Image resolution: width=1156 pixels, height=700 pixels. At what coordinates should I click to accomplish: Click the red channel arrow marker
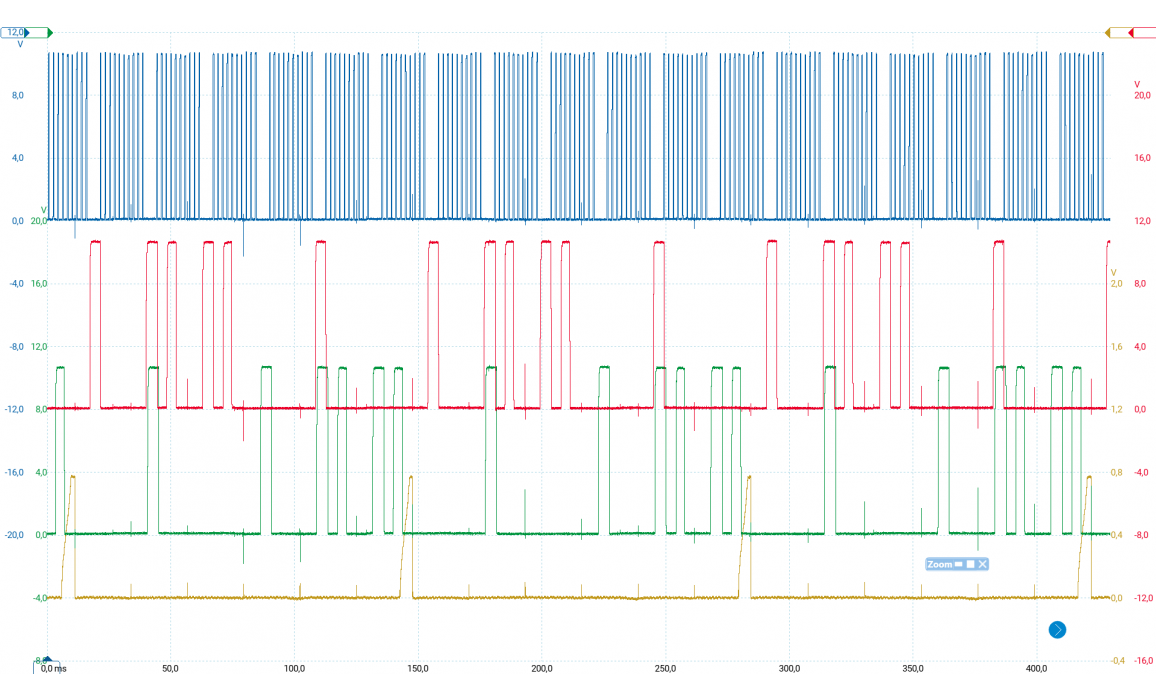(x=1131, y=33)
